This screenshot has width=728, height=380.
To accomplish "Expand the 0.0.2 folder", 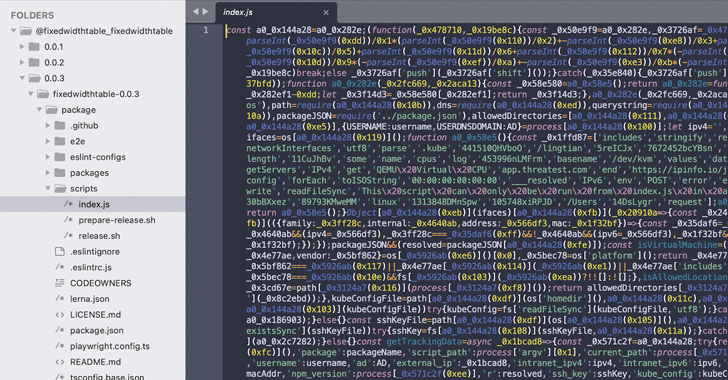I will pyautogui.click(x=22, y=62).
